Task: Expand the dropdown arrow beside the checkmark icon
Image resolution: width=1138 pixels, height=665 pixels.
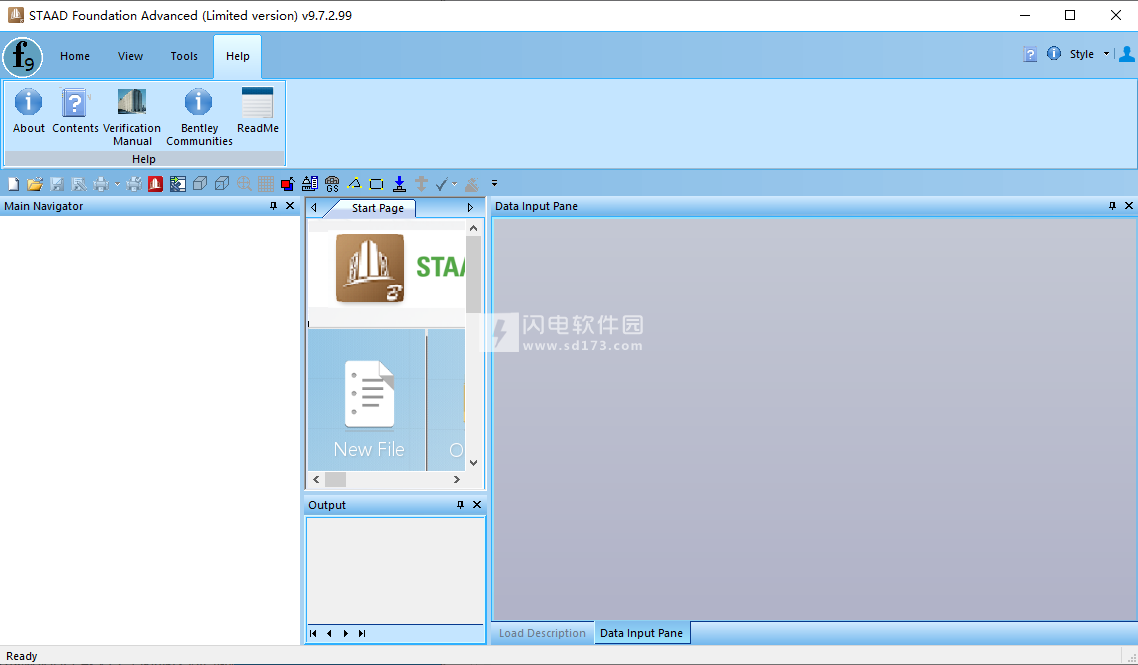Action: (455, 184)
